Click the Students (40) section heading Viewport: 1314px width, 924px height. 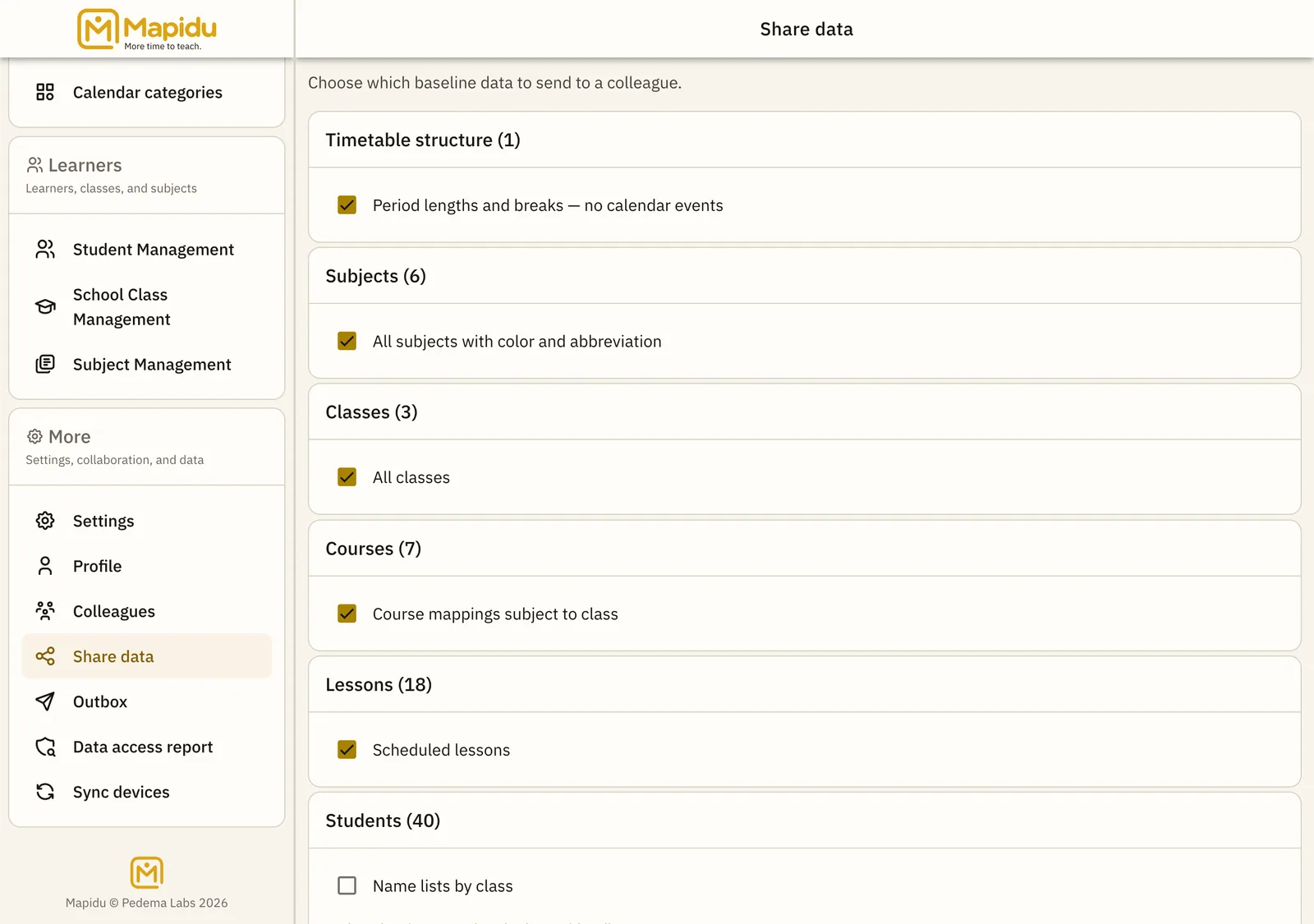[383, 821]
